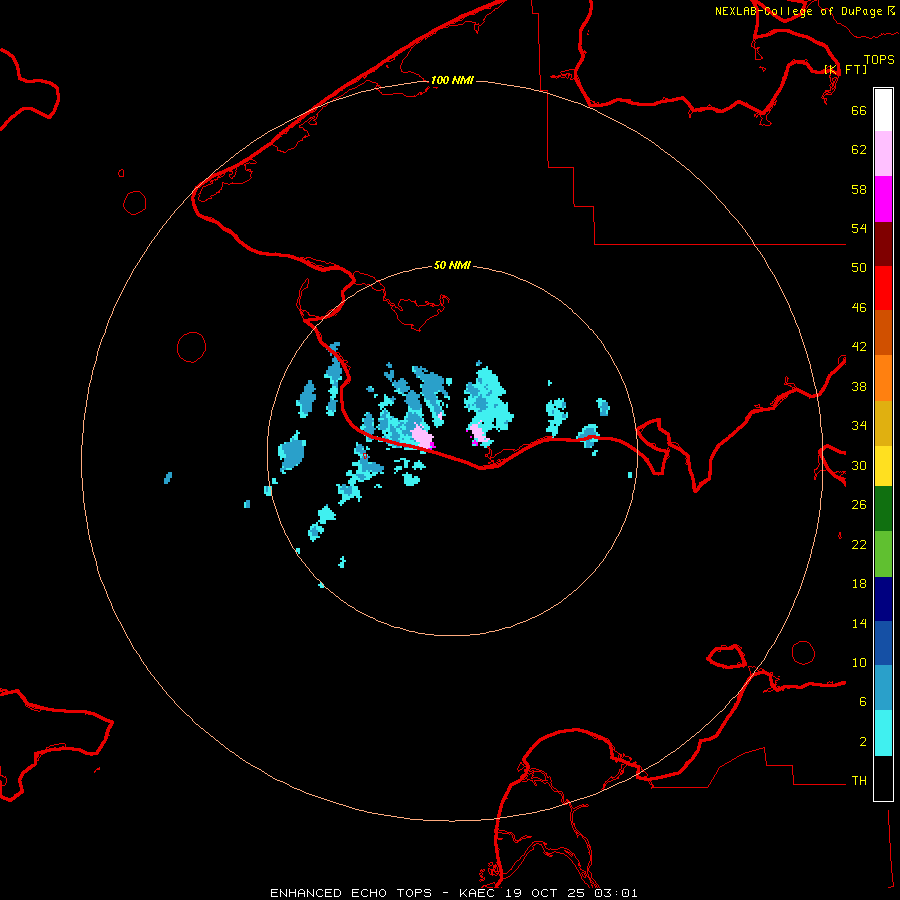Click the '10' legend value
900x900 pixels.
point(859,663)
